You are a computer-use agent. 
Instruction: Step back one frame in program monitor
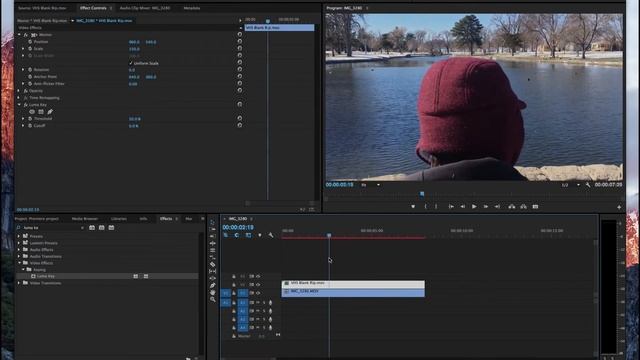[462, 207]
